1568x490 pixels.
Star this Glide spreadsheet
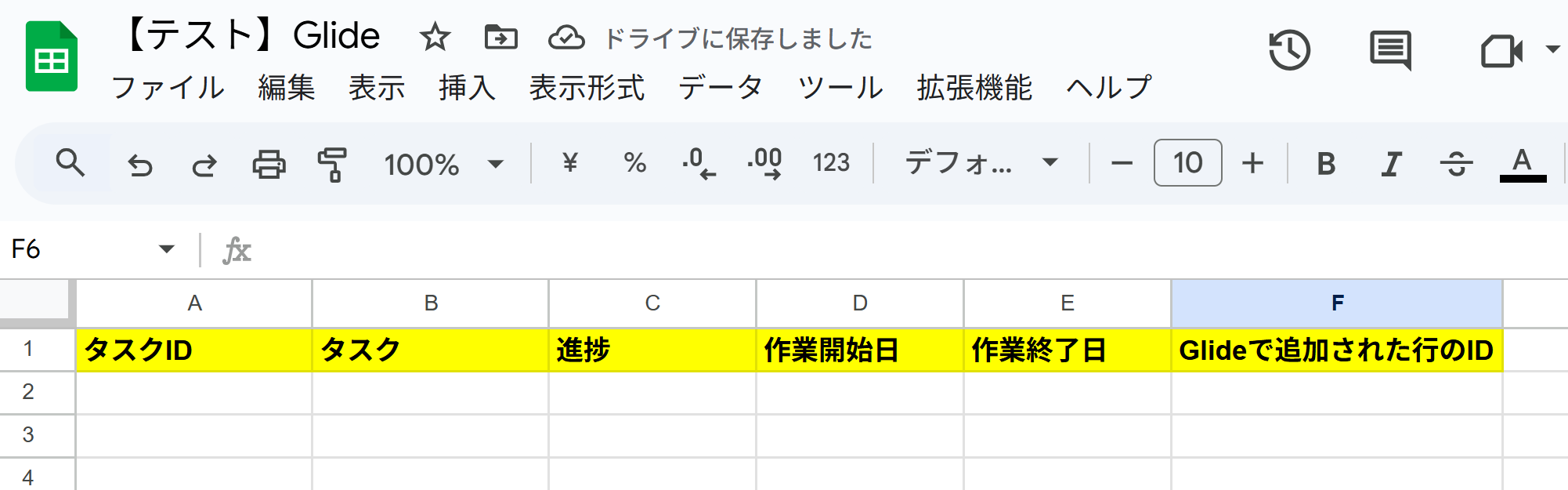click(x=435, y=37)
